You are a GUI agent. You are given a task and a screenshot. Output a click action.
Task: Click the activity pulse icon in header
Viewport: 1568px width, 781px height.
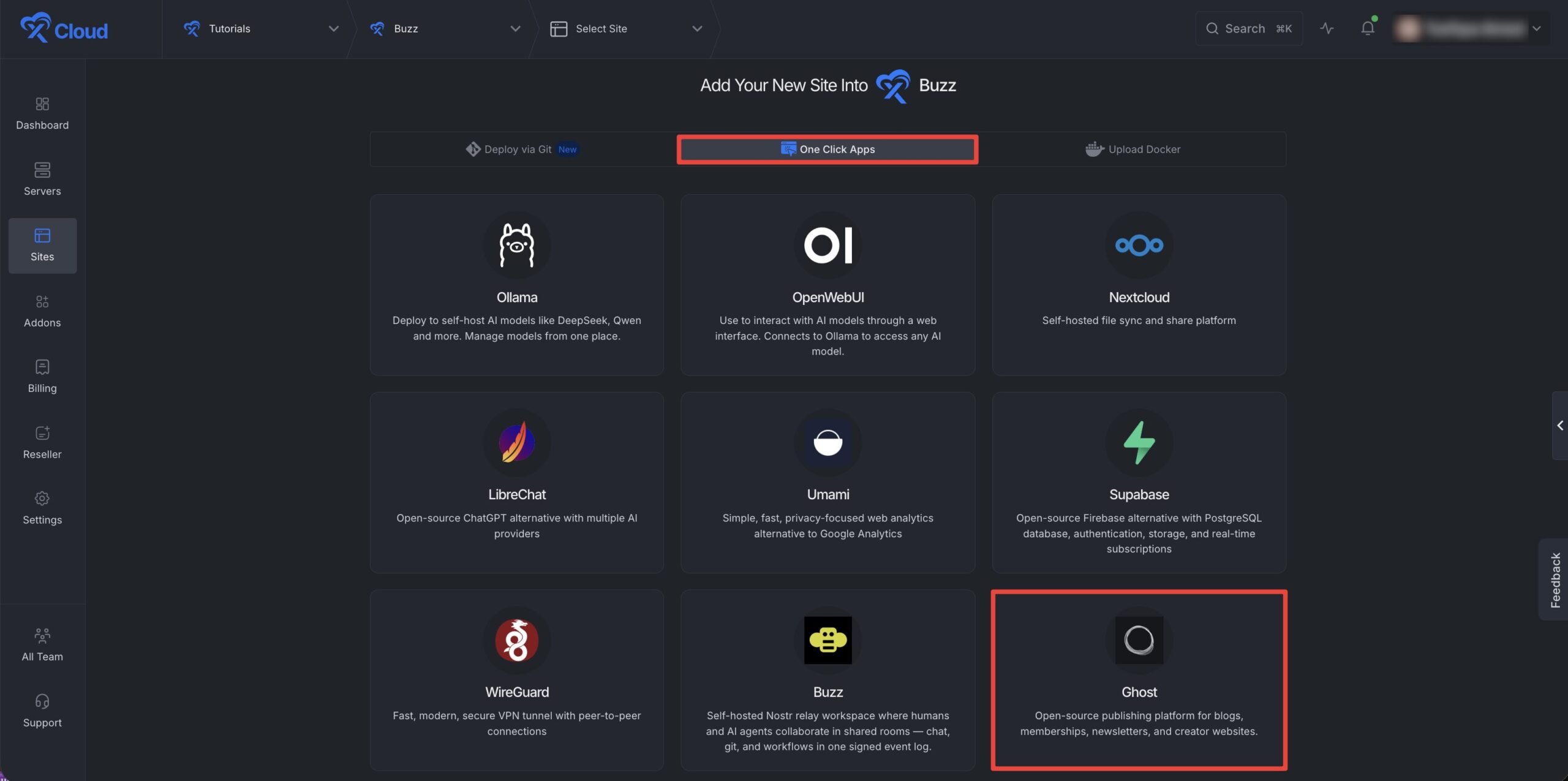click(1327, 28)
